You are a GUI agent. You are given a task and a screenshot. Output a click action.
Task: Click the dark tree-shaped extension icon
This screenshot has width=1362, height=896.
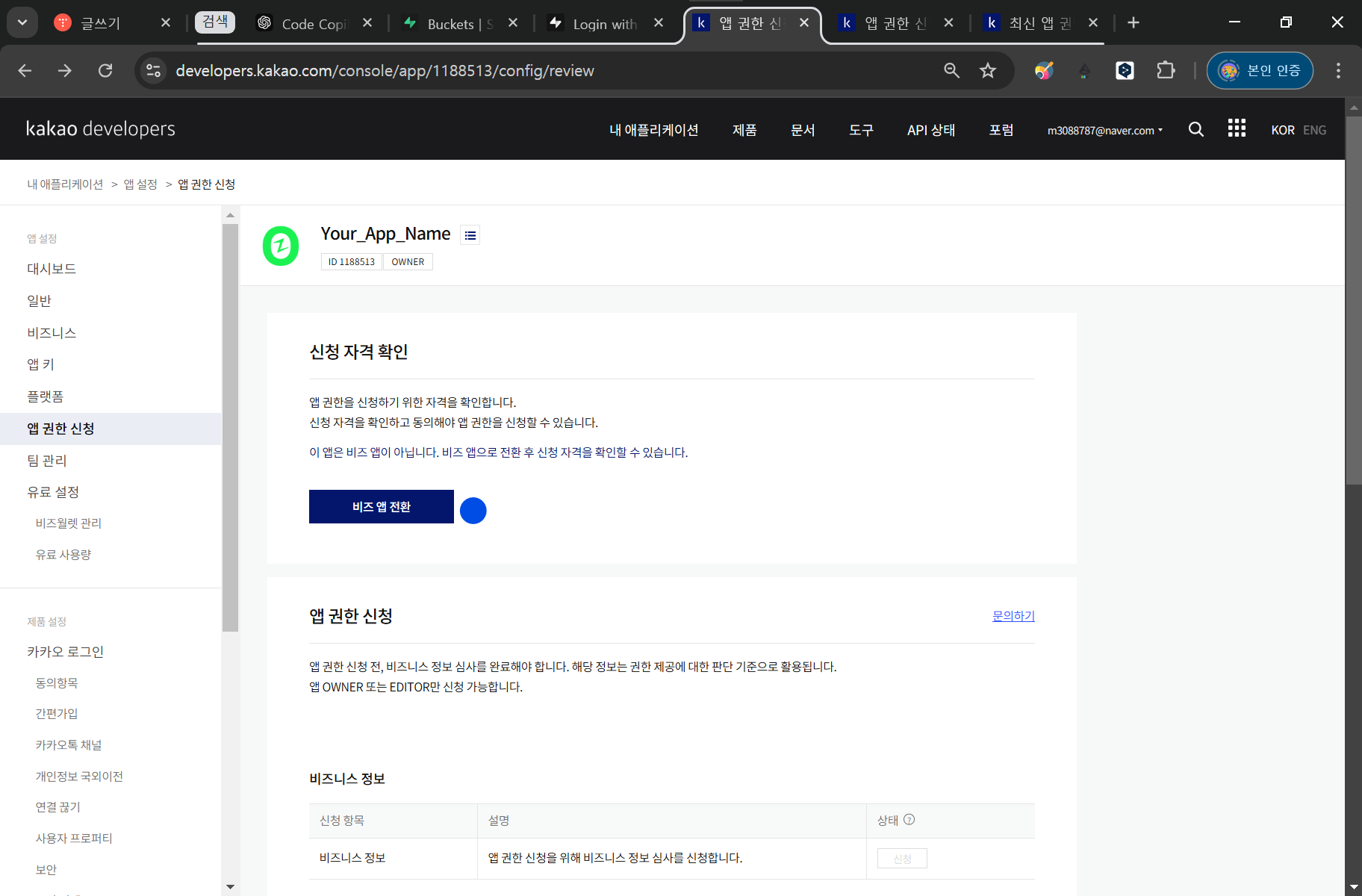1084,71
